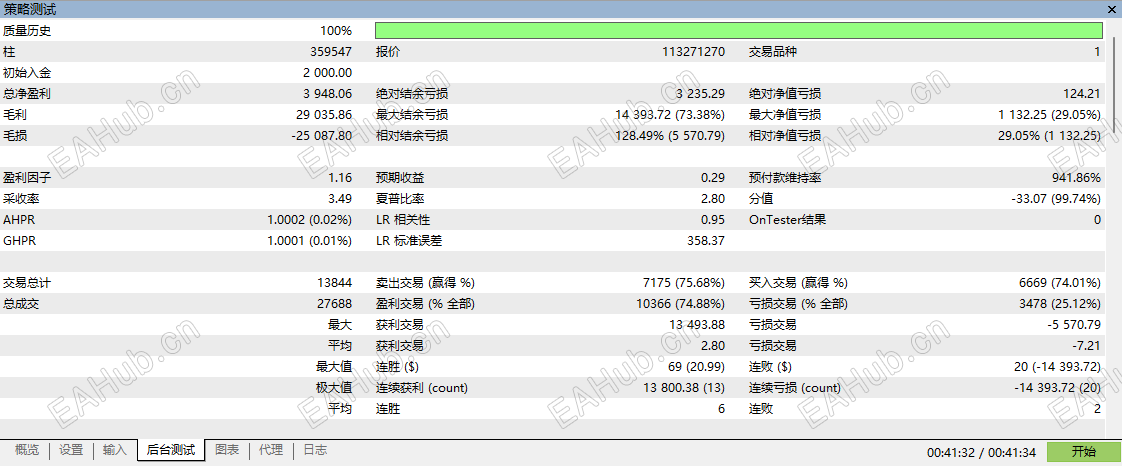Select the 采收率 value 3.49
Screen dimensions: 1122x466
click(341, 199)
